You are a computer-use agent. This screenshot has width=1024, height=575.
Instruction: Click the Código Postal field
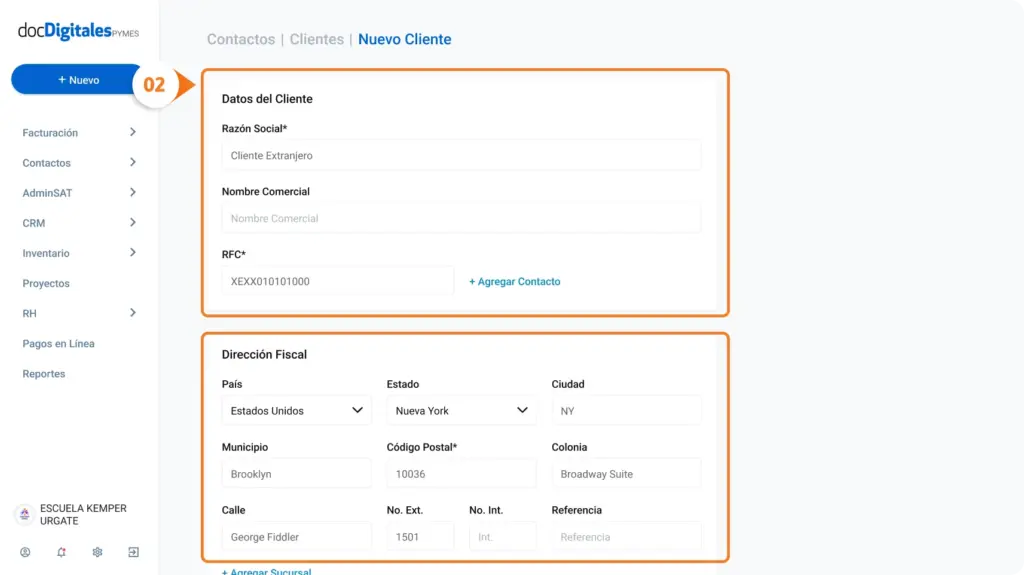tap(461, 474)
